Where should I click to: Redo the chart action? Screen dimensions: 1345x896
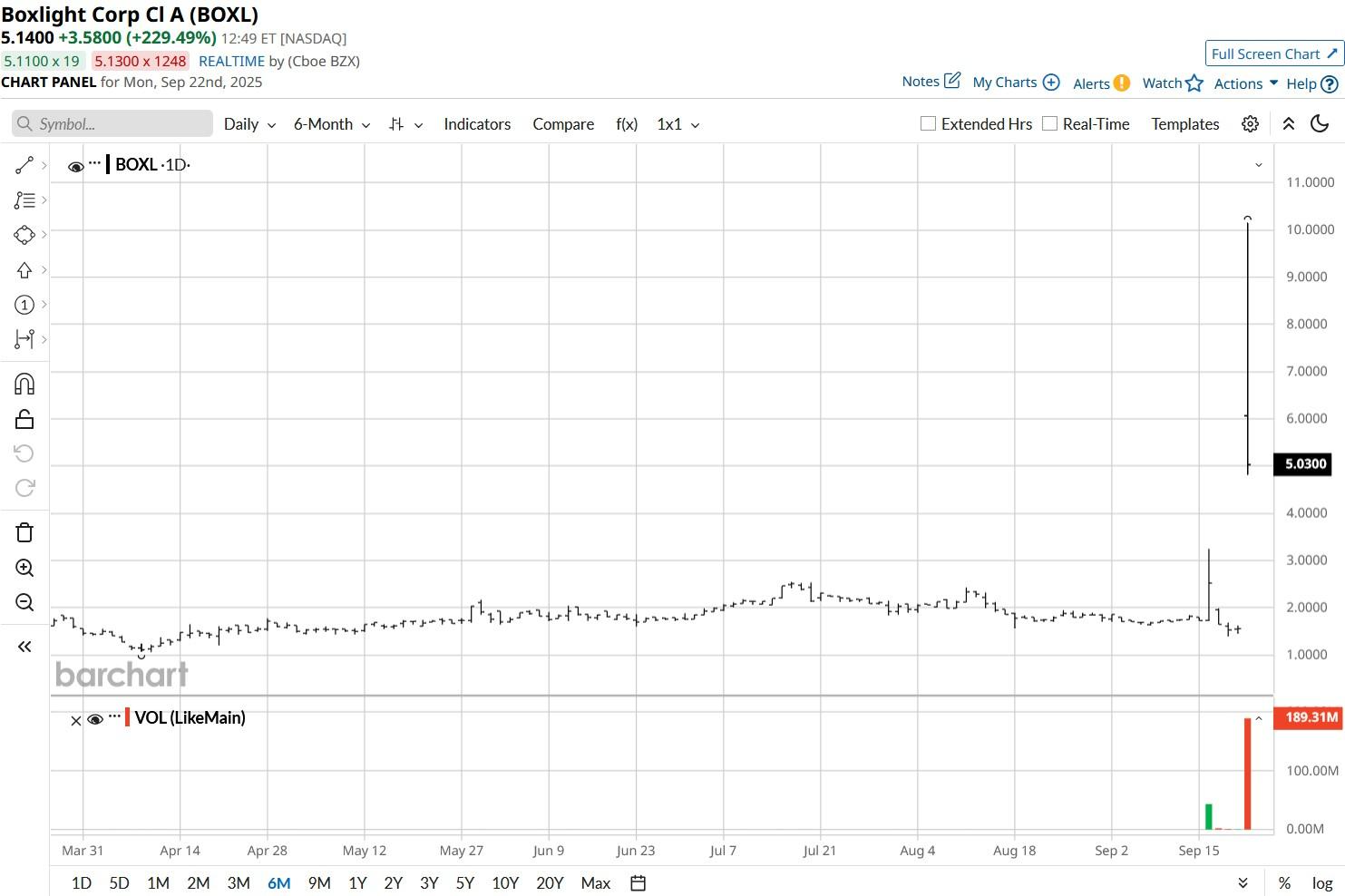click(x=24, y=488)
